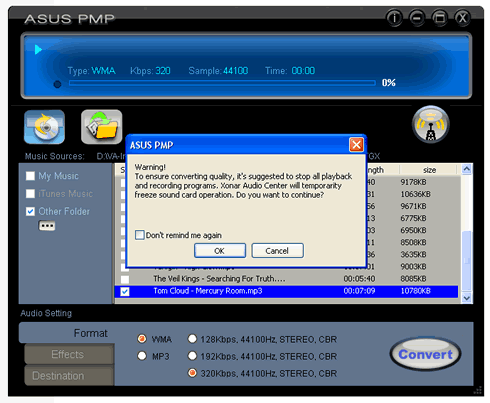Screen dimensions: 490x403
Task: Switch to the Effects tab
Action: coord(69,354)
